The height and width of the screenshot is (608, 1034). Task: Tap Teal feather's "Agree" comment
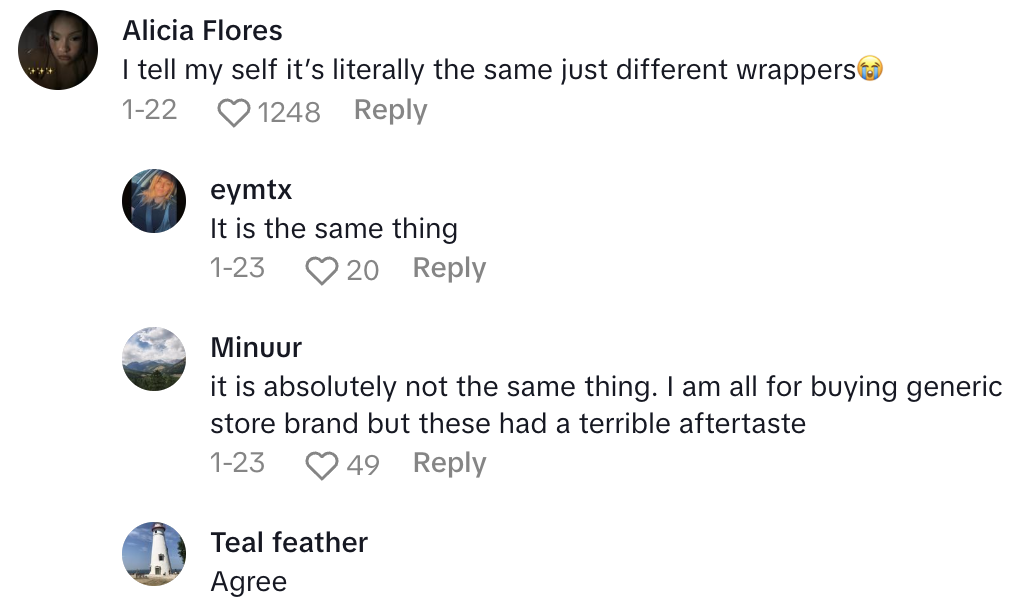tap(249, 582)
